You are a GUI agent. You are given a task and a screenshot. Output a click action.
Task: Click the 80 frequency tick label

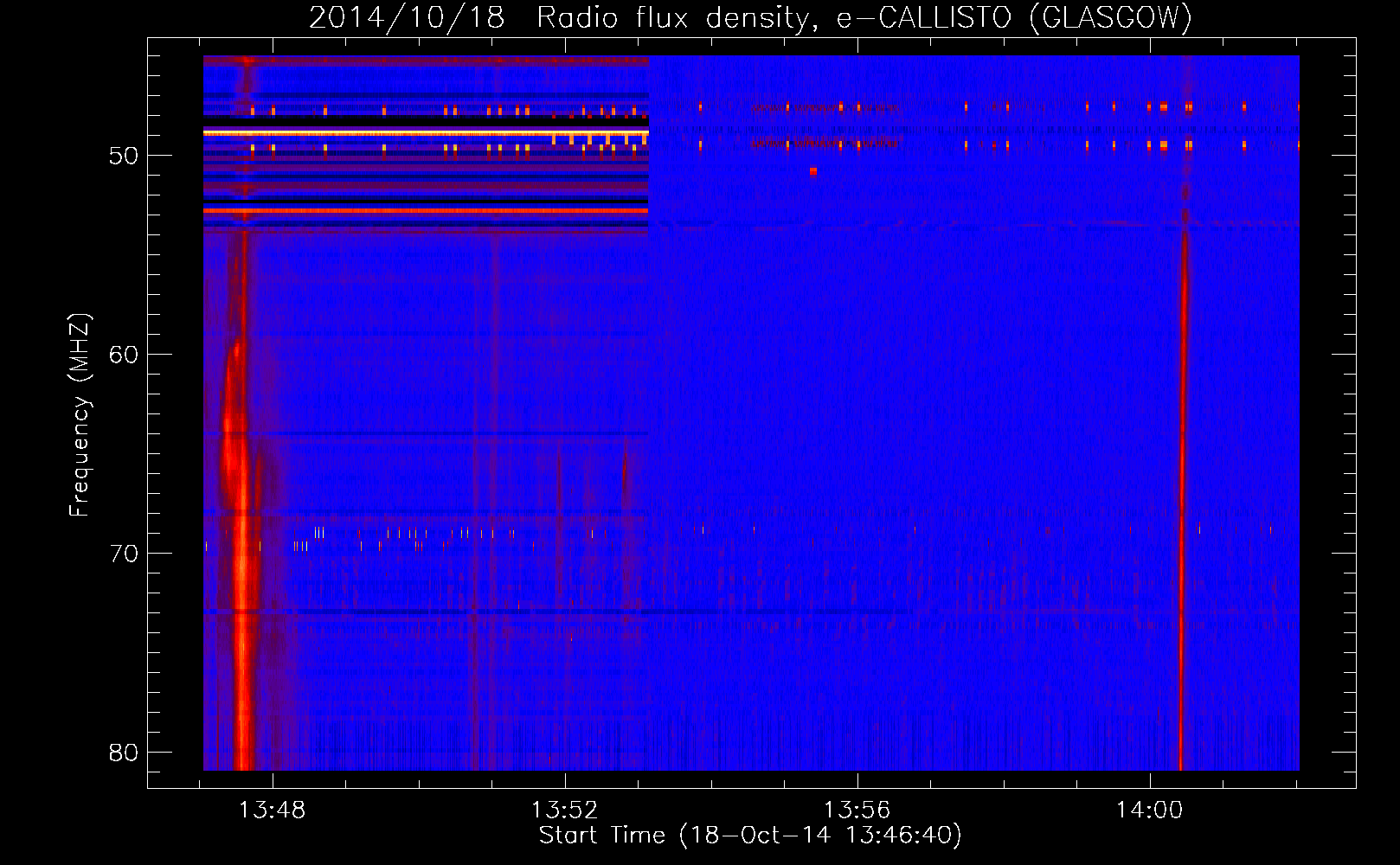[x=124, y=753]
